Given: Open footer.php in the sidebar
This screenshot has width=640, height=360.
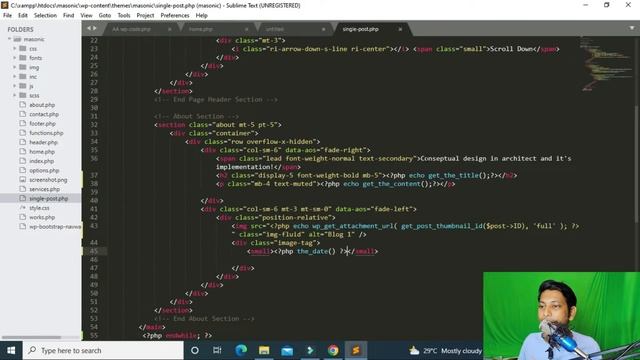Looking at the screenshot, I should click(x=42, y=124).
